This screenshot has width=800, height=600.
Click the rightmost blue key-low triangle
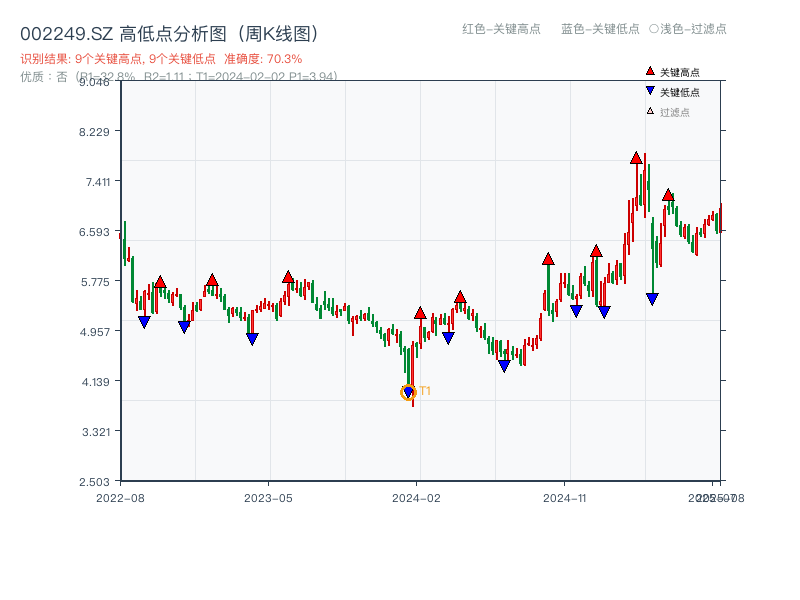point(652,299)
